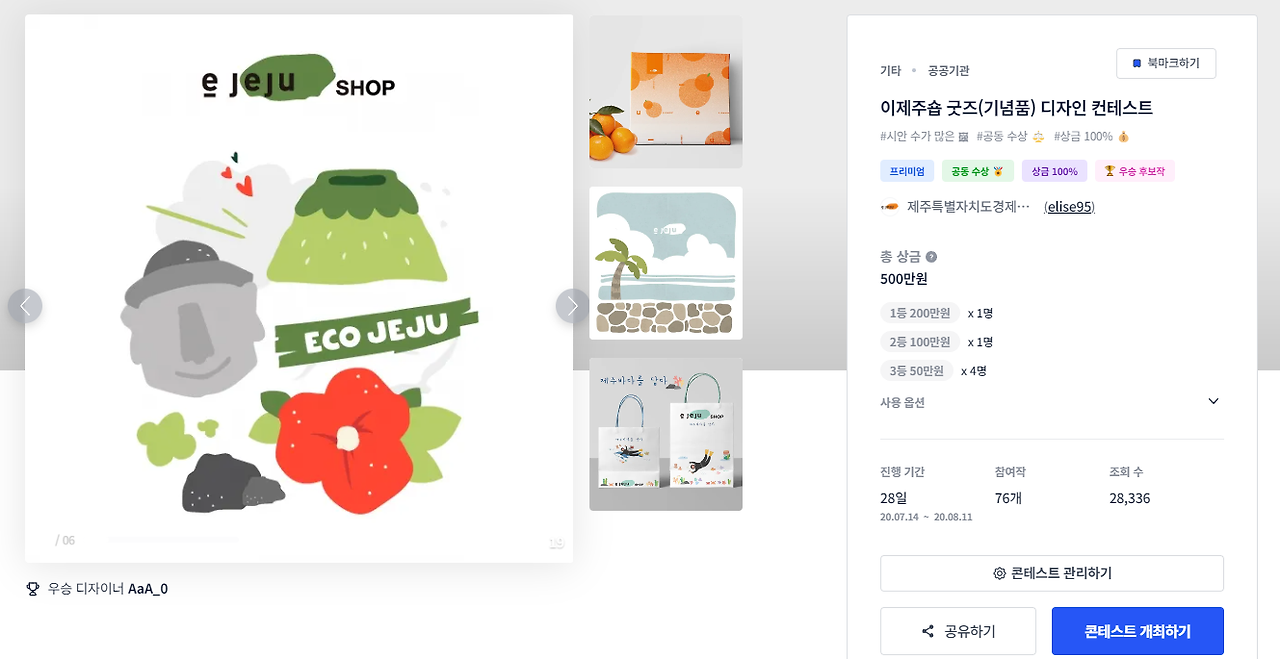Select the orange tangerine box thumbnail
Viewport: 1280px width, 659px height.
(666, 92)
